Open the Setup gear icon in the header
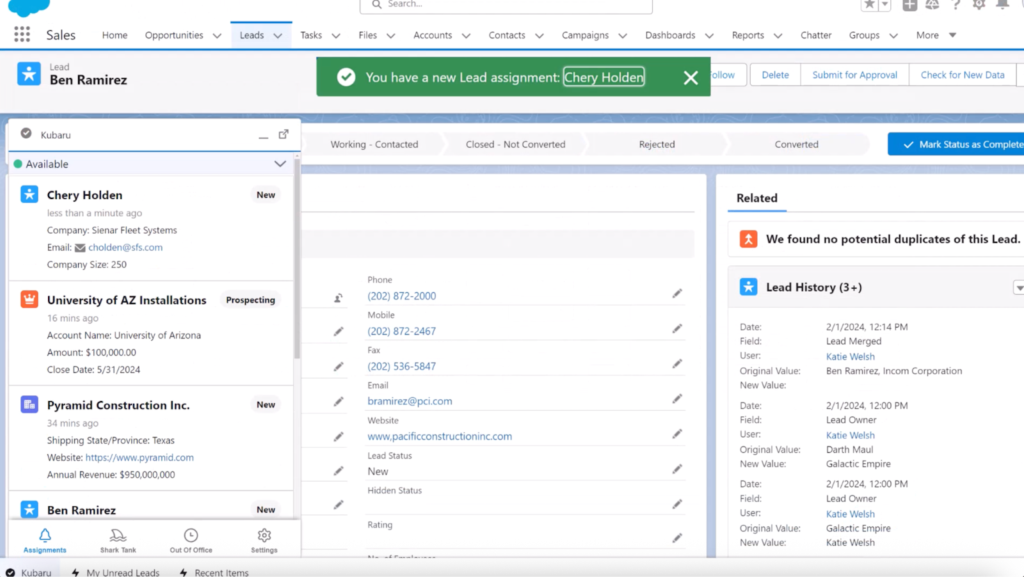This screenshot has height=577, width=1024. pyautogui.click(x=979, y=5)
